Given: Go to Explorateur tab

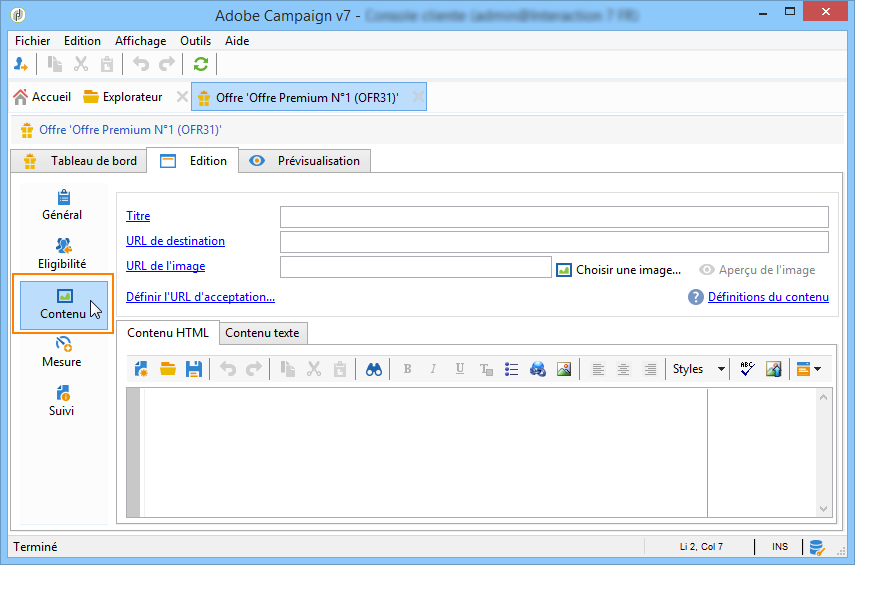Looking at the screenshot, I should pyautogui.click(x=123, y=97).
